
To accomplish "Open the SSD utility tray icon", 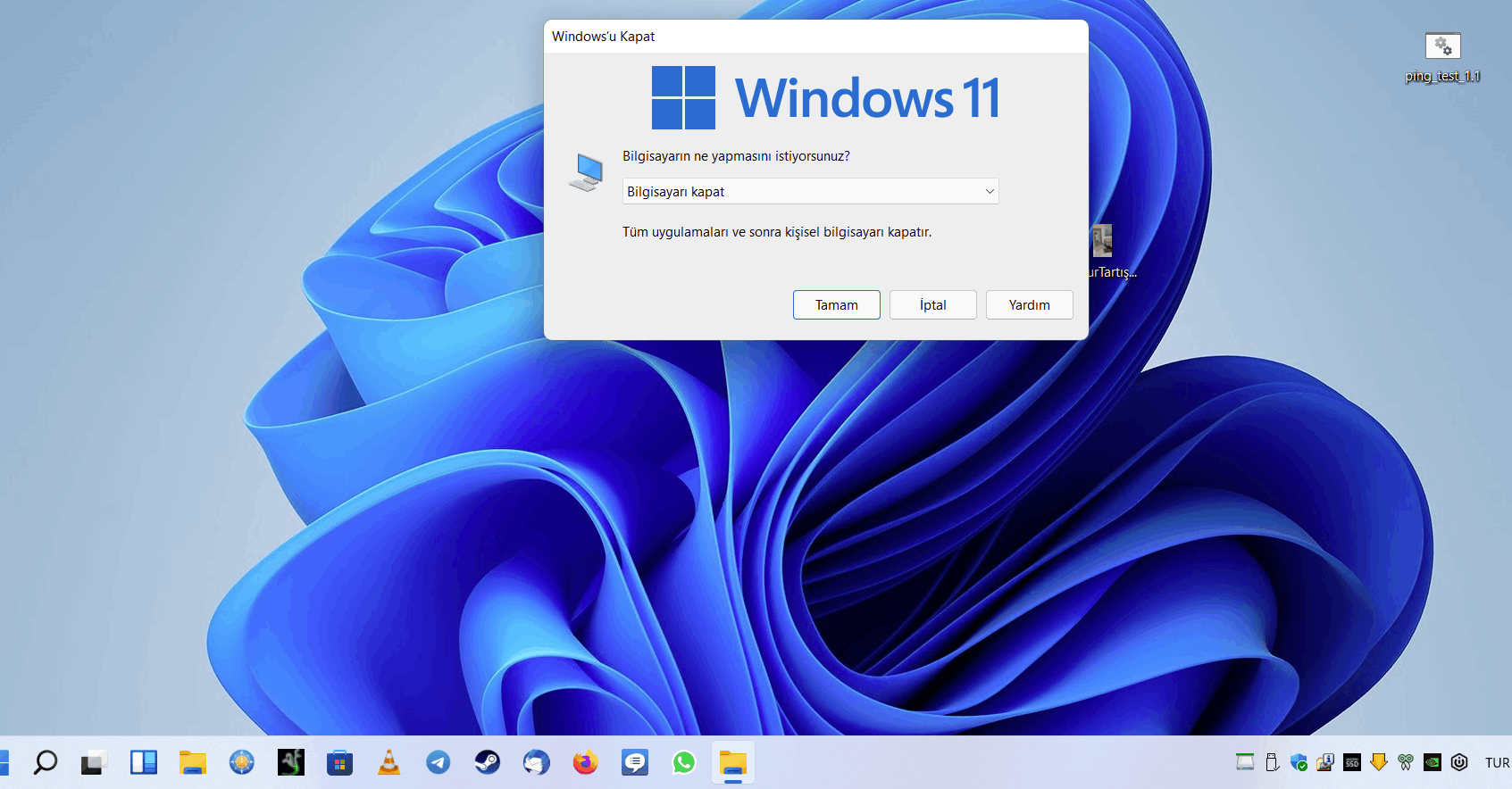I will (1352, 762).
